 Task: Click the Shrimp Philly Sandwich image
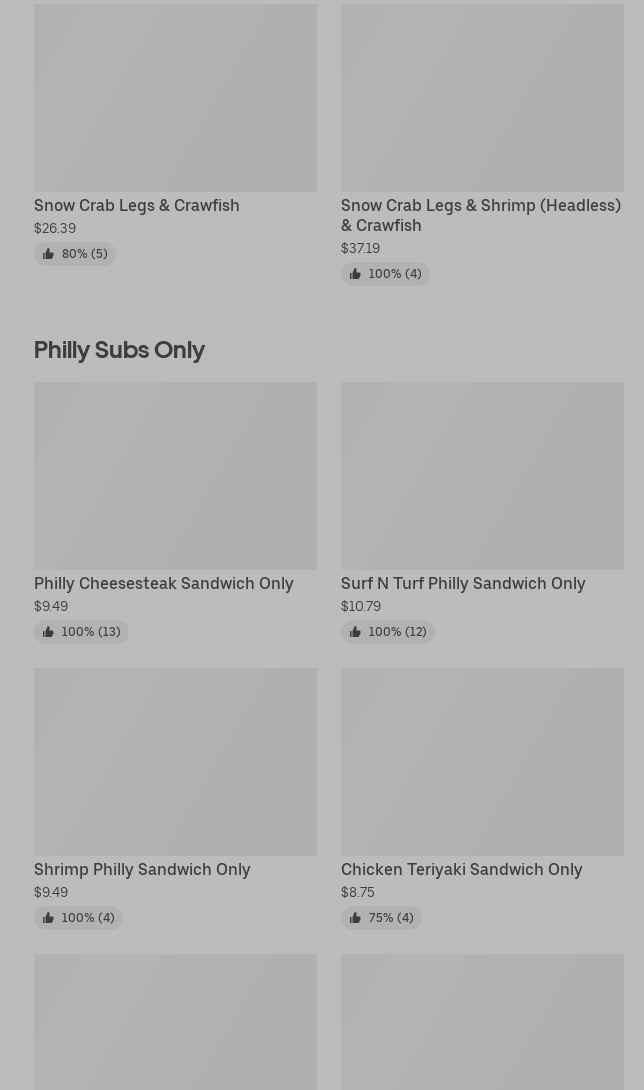175,762
